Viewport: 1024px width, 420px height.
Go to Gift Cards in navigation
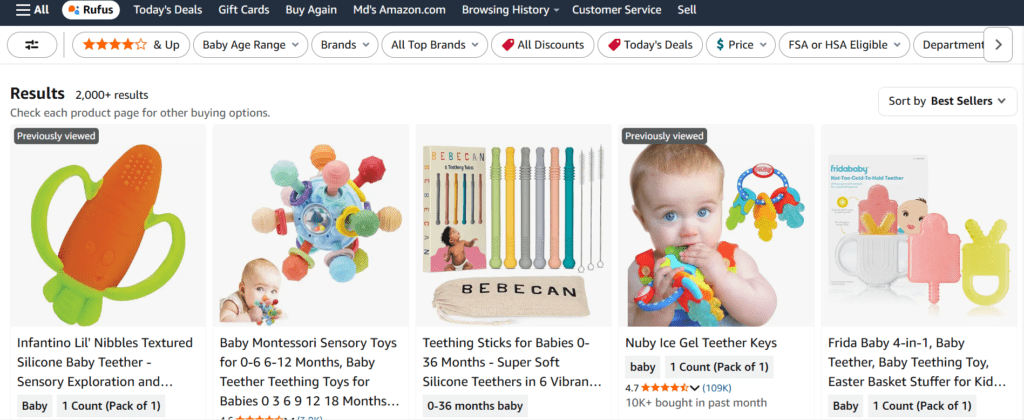tap(245, 10)
